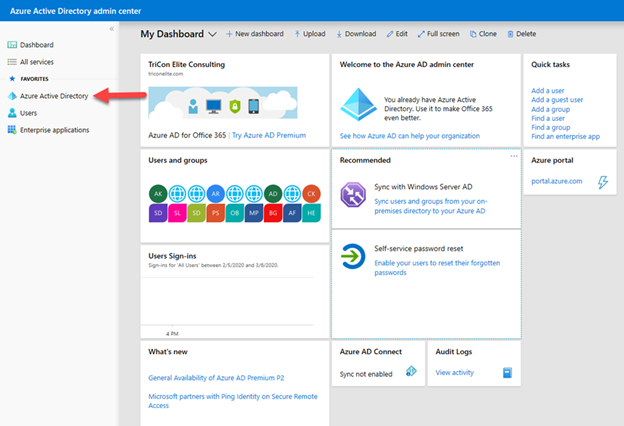Open Microsoft partners with Ping Identity article

point(233,401)
